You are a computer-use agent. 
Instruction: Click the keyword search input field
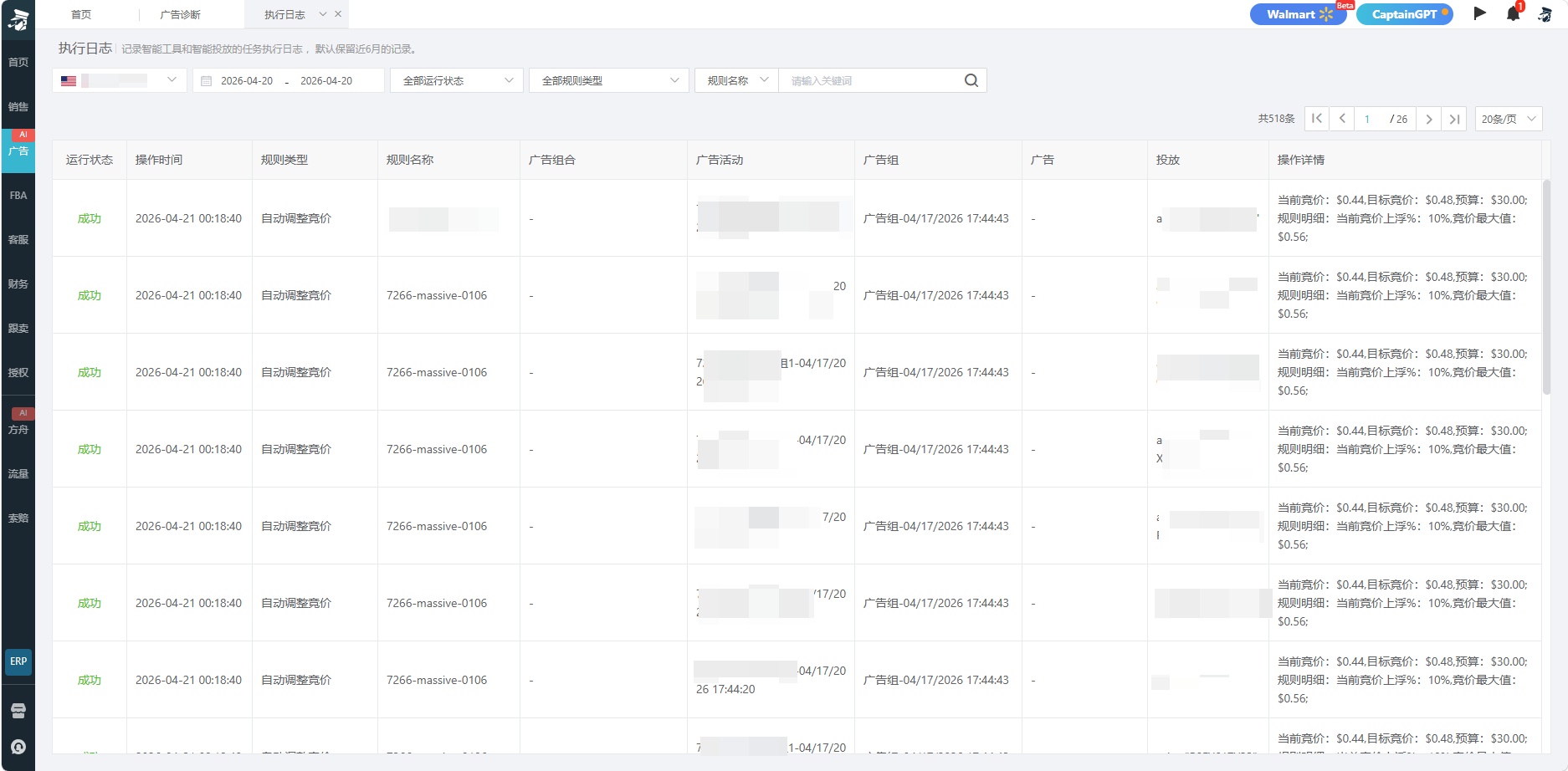[870, 80]
